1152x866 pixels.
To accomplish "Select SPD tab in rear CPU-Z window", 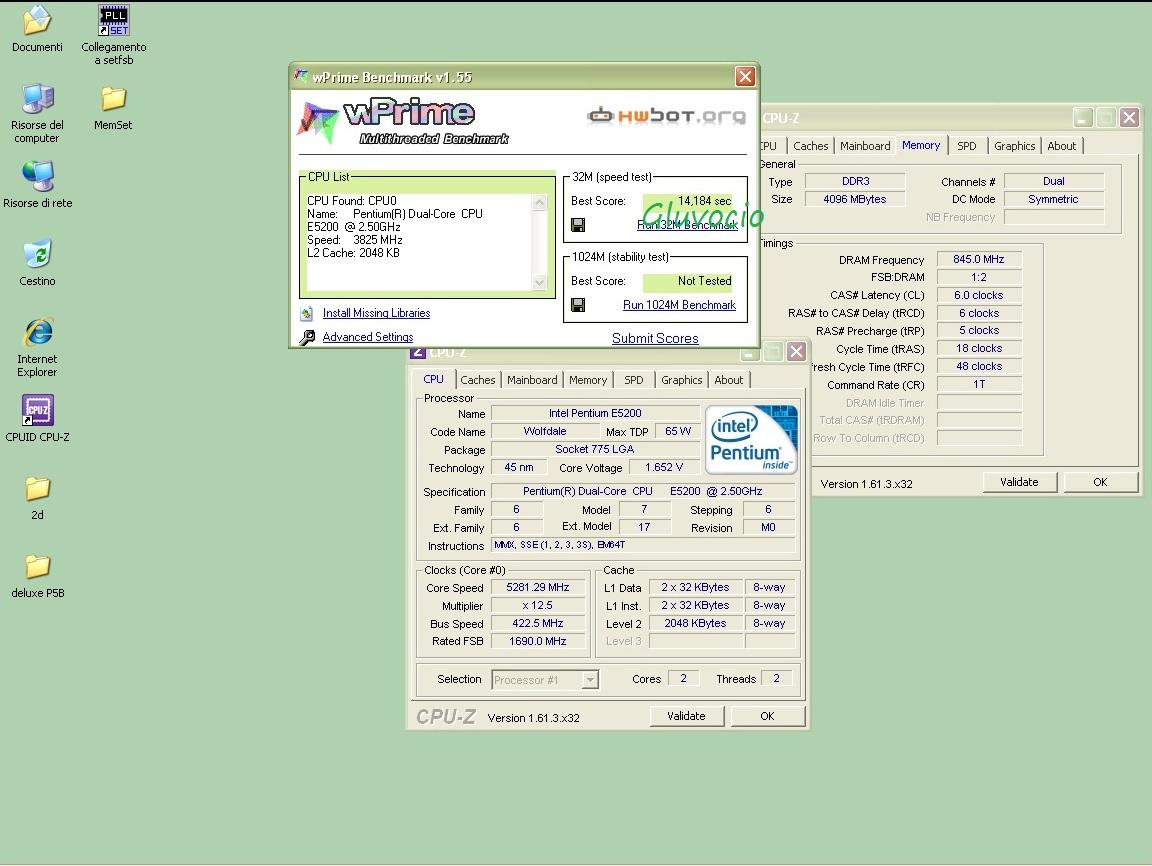I will (967, 146).
